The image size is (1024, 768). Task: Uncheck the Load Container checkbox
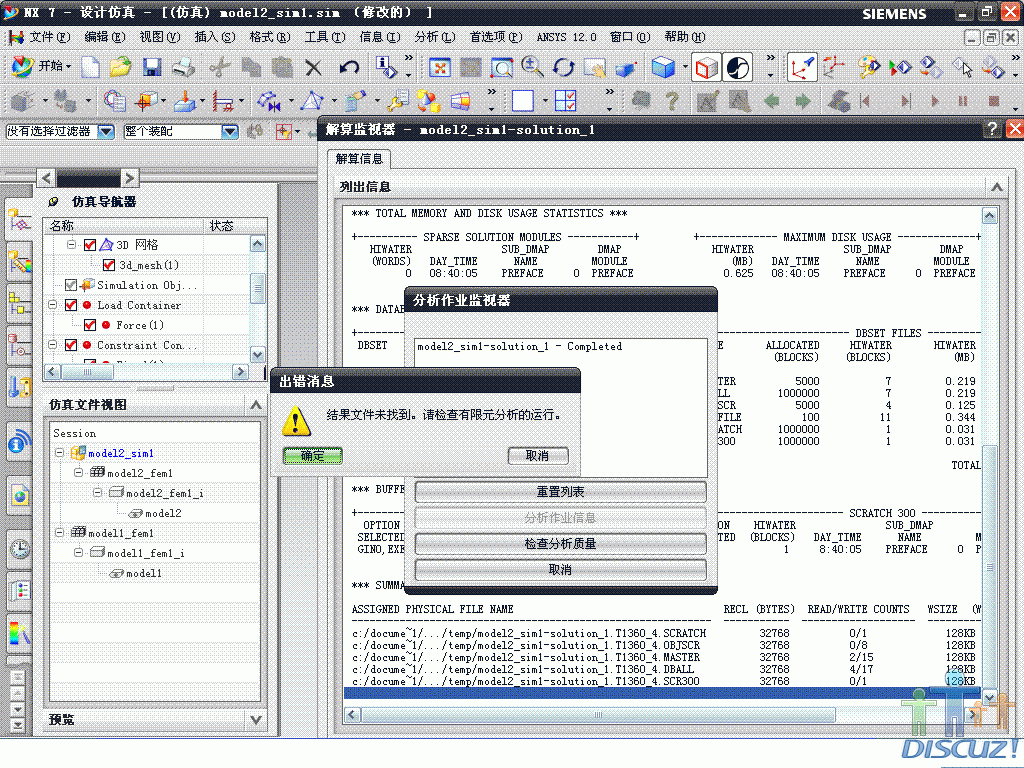pos(71,305)
